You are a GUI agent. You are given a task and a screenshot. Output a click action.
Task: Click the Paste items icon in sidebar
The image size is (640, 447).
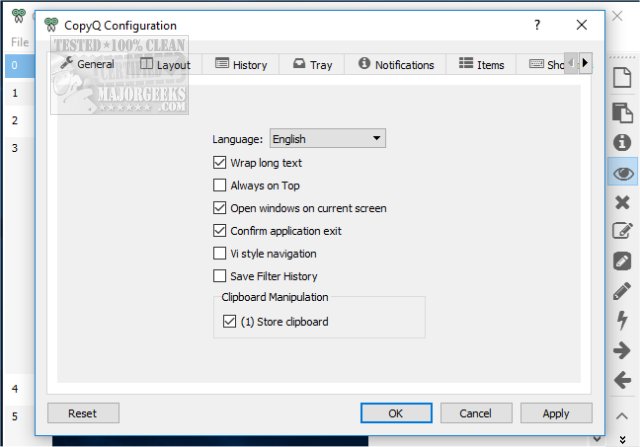pyautogui.click(x=622, y=112)
